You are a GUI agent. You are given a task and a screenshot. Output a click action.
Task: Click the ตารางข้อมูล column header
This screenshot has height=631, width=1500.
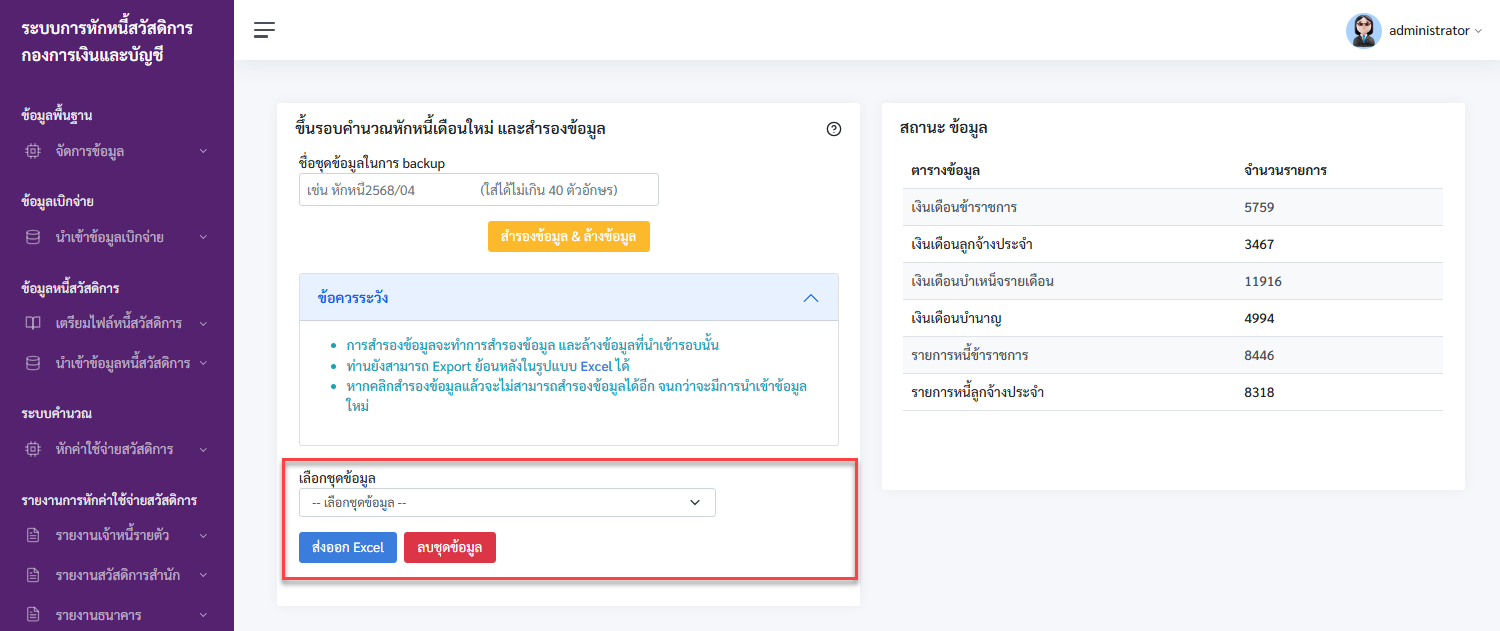(945, 170)
